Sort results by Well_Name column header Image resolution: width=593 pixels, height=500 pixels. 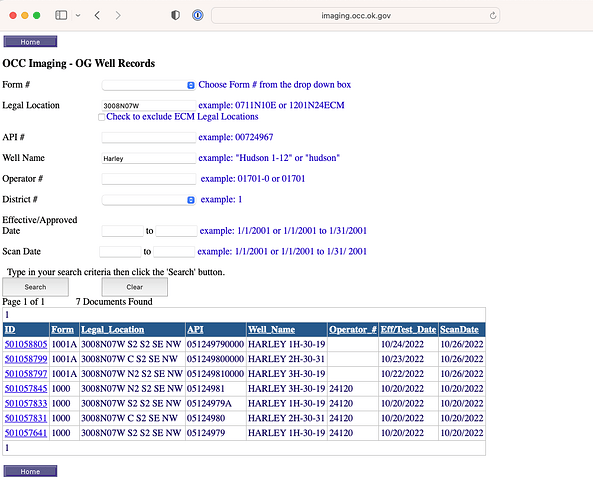click(x=271, y=329)
